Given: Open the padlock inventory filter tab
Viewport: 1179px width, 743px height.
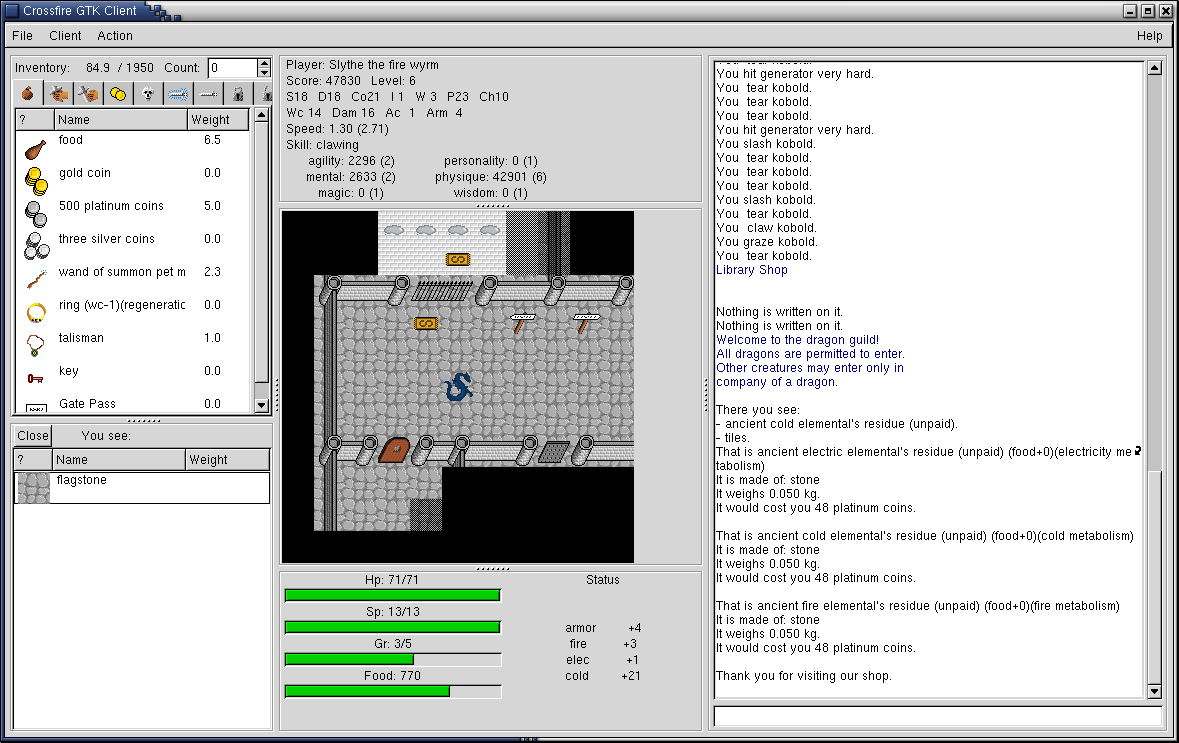Looking at the screenshot, I should coord(238,94).
